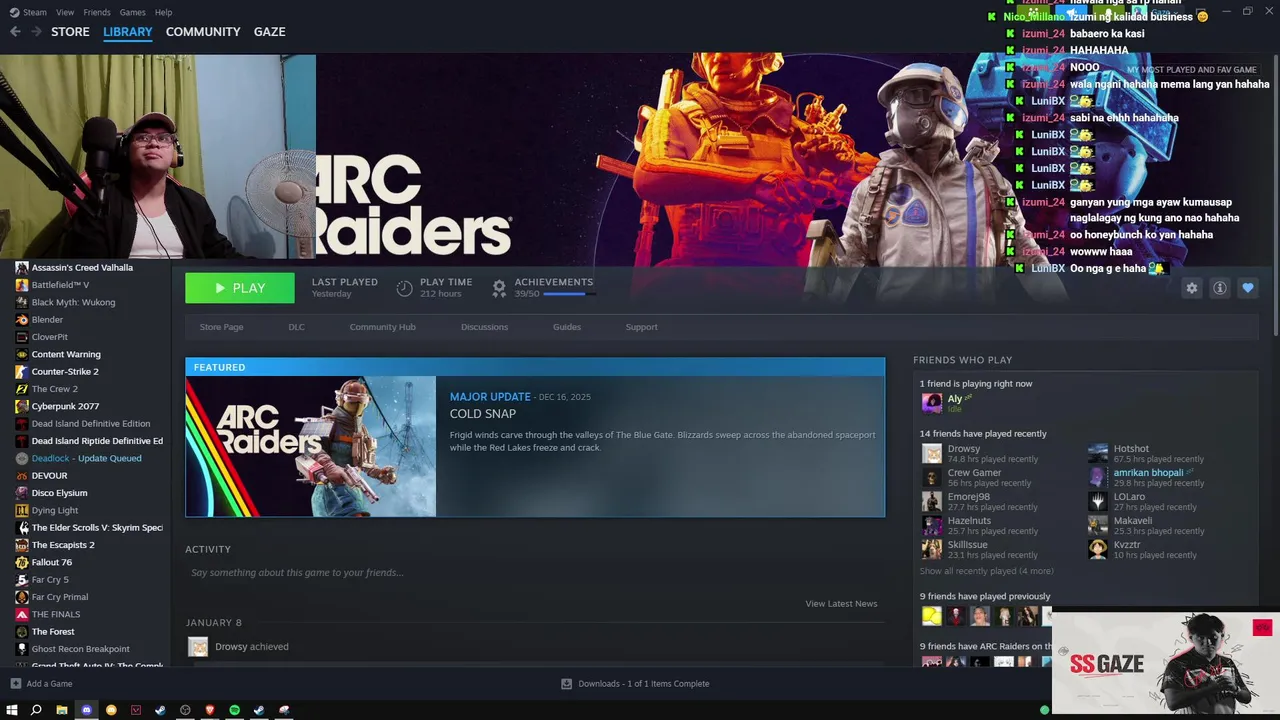This screenshot has height=720, width=1280.
Task: Open the Discussions link
Action: point(484,327)
